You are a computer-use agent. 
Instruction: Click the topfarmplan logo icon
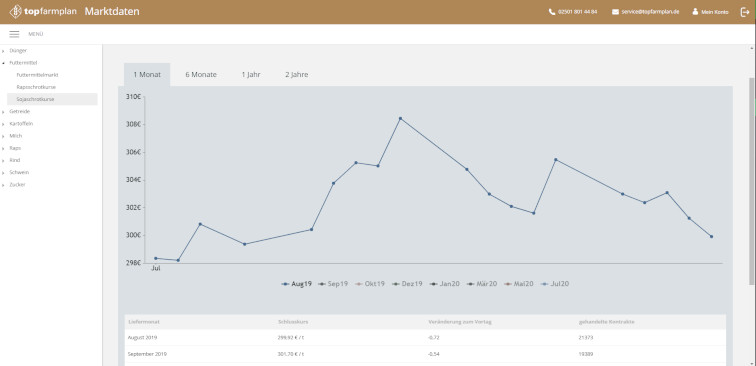[x=16, y=12]
